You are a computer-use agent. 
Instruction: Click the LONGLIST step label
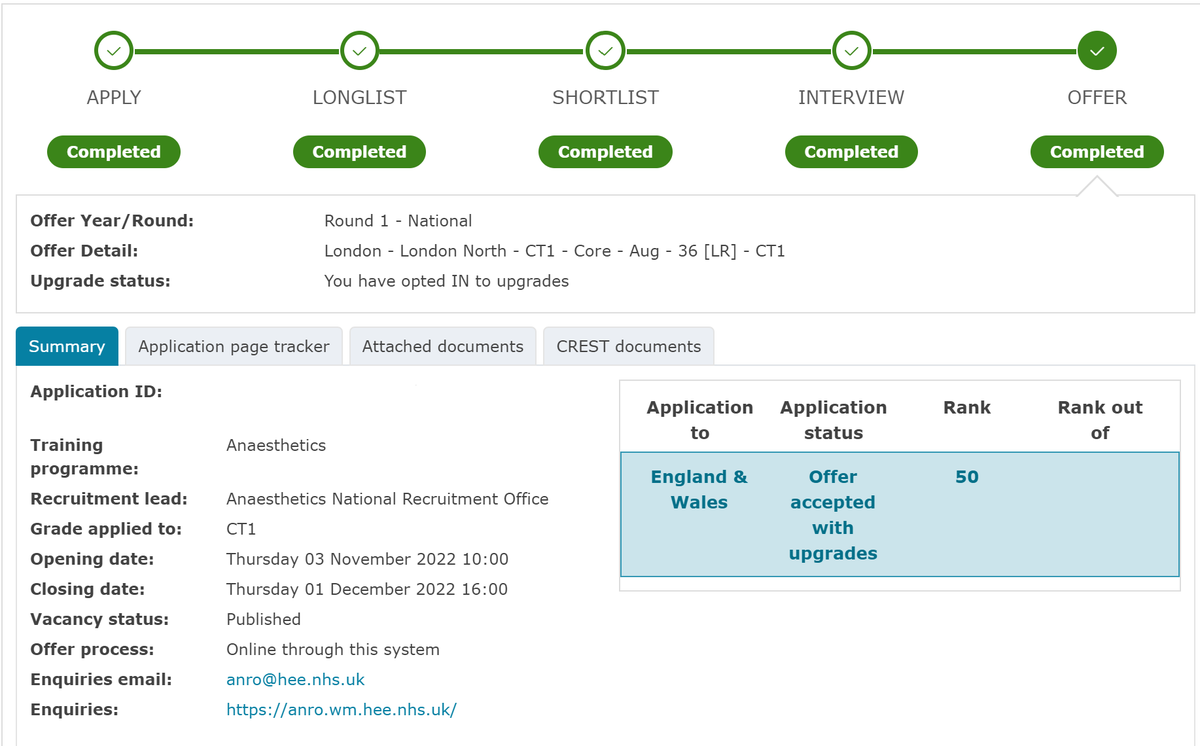coord(359,98)
